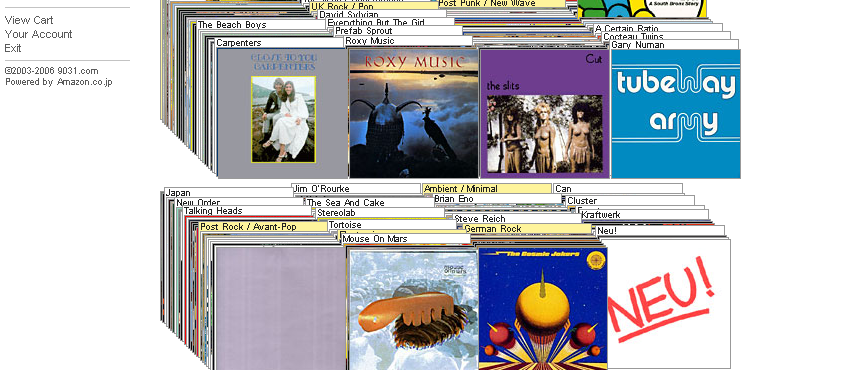Open the Carpenters Close To You album cover

click(282, 113)
